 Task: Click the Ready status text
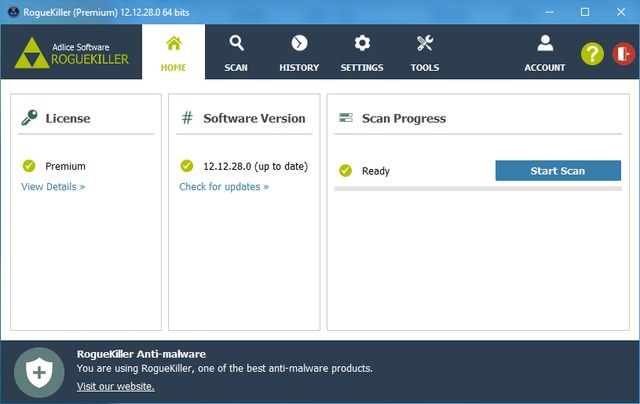(x=376, y=171)
